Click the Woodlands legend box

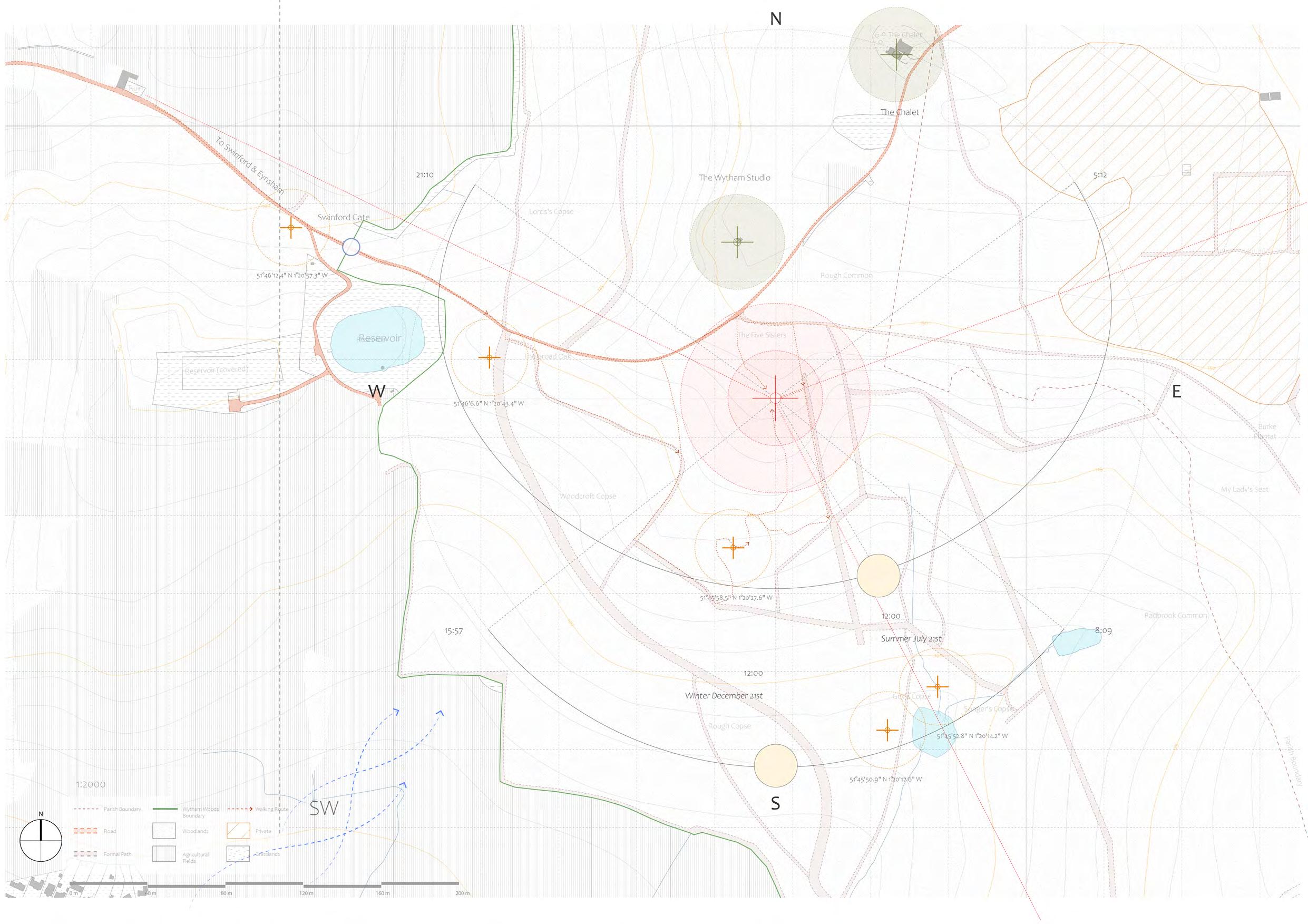[163, 831]
